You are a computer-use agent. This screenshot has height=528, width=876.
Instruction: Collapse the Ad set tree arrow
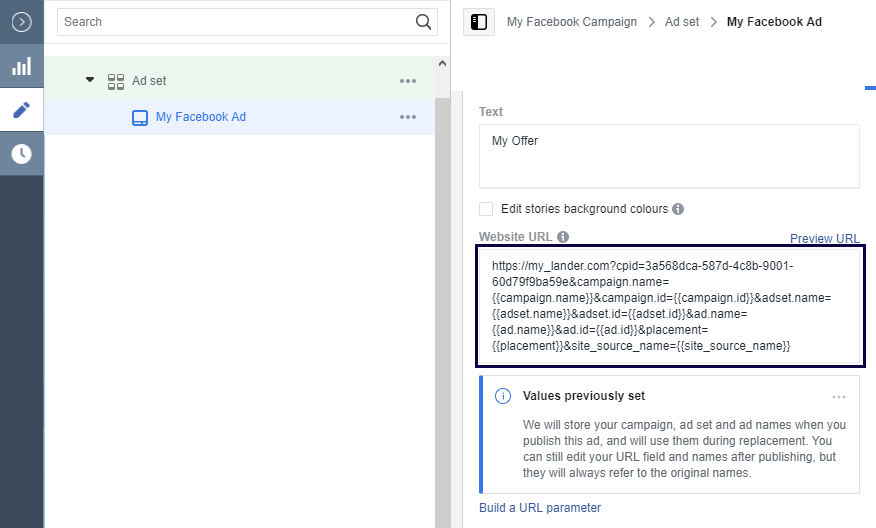point(90,80)
